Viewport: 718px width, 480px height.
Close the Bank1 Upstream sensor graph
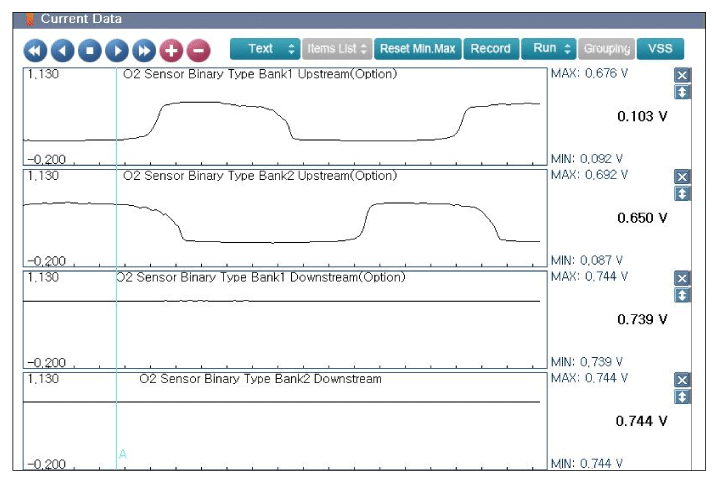(x=683, y=76)
